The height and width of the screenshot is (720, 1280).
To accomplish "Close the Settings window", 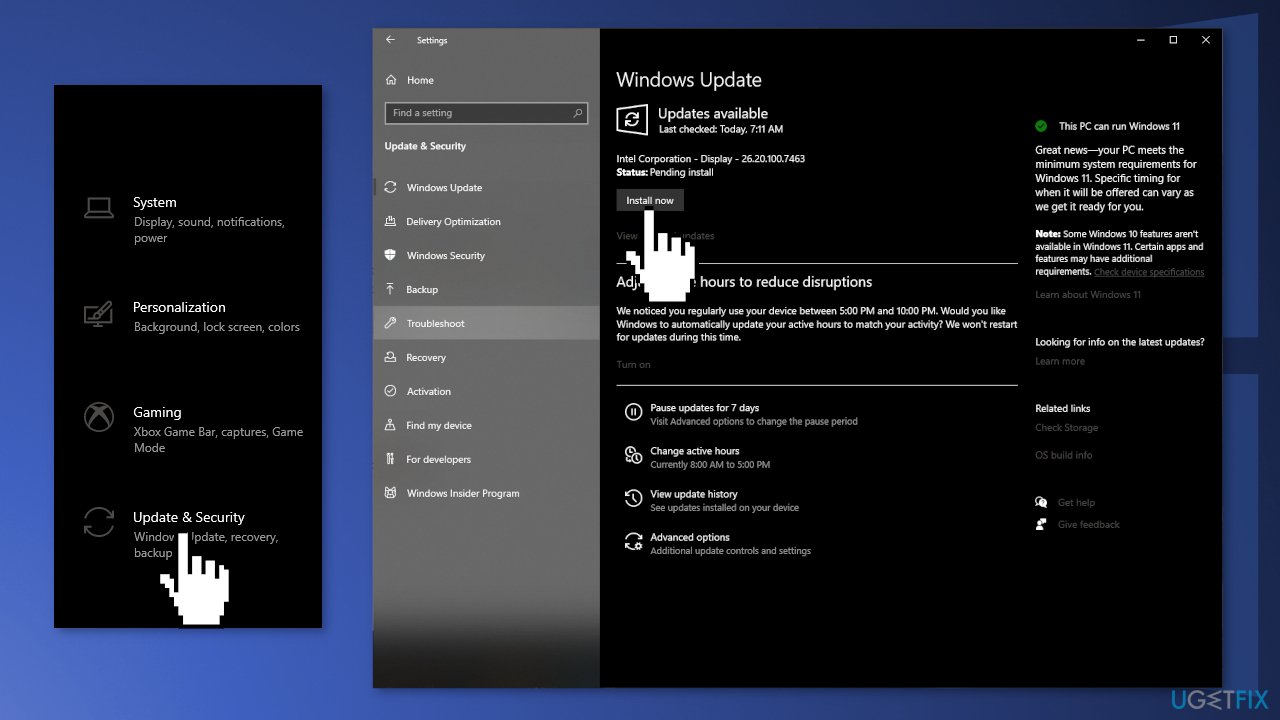I will [x=1205, y=40].
